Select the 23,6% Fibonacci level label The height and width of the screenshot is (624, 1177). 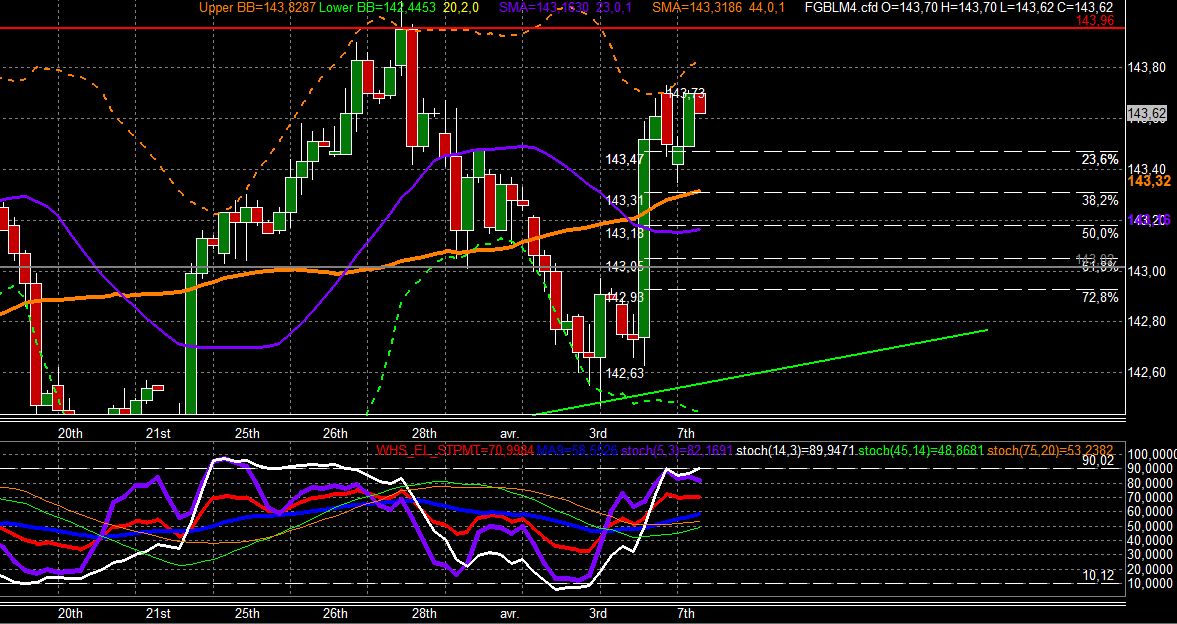(1100, 159)
